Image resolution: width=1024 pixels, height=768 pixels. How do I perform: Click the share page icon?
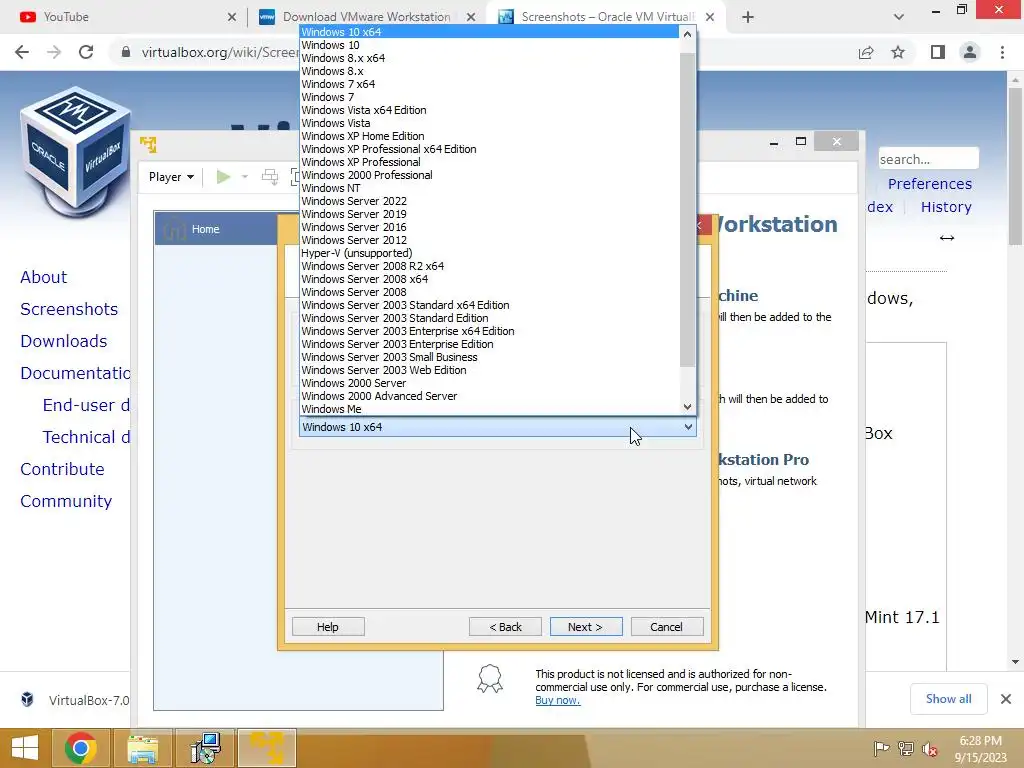click(866, 52)
